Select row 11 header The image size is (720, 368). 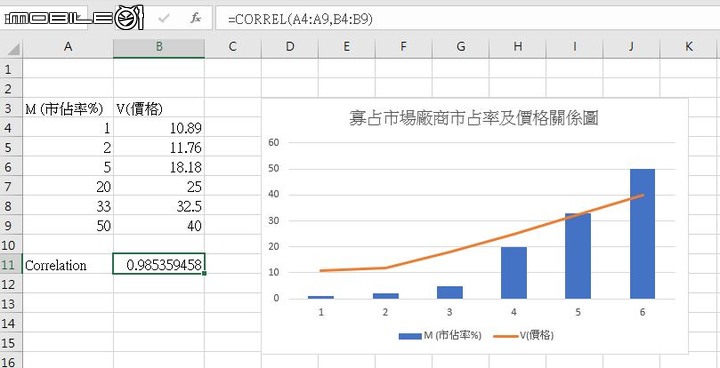point(11,265)
